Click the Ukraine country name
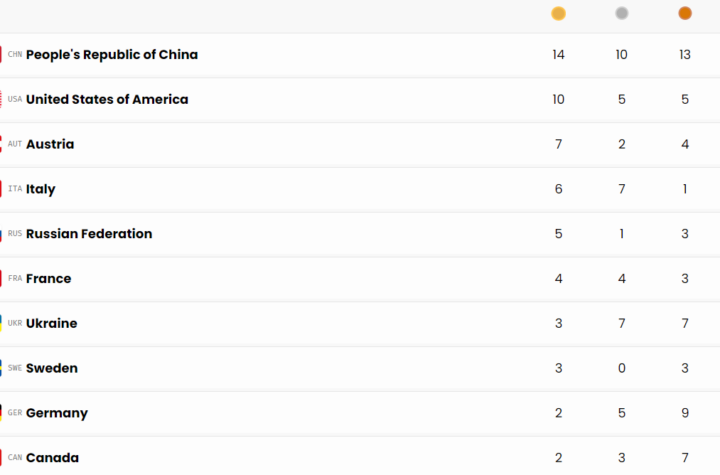720x475 pixels. click(x=51, y=323)
